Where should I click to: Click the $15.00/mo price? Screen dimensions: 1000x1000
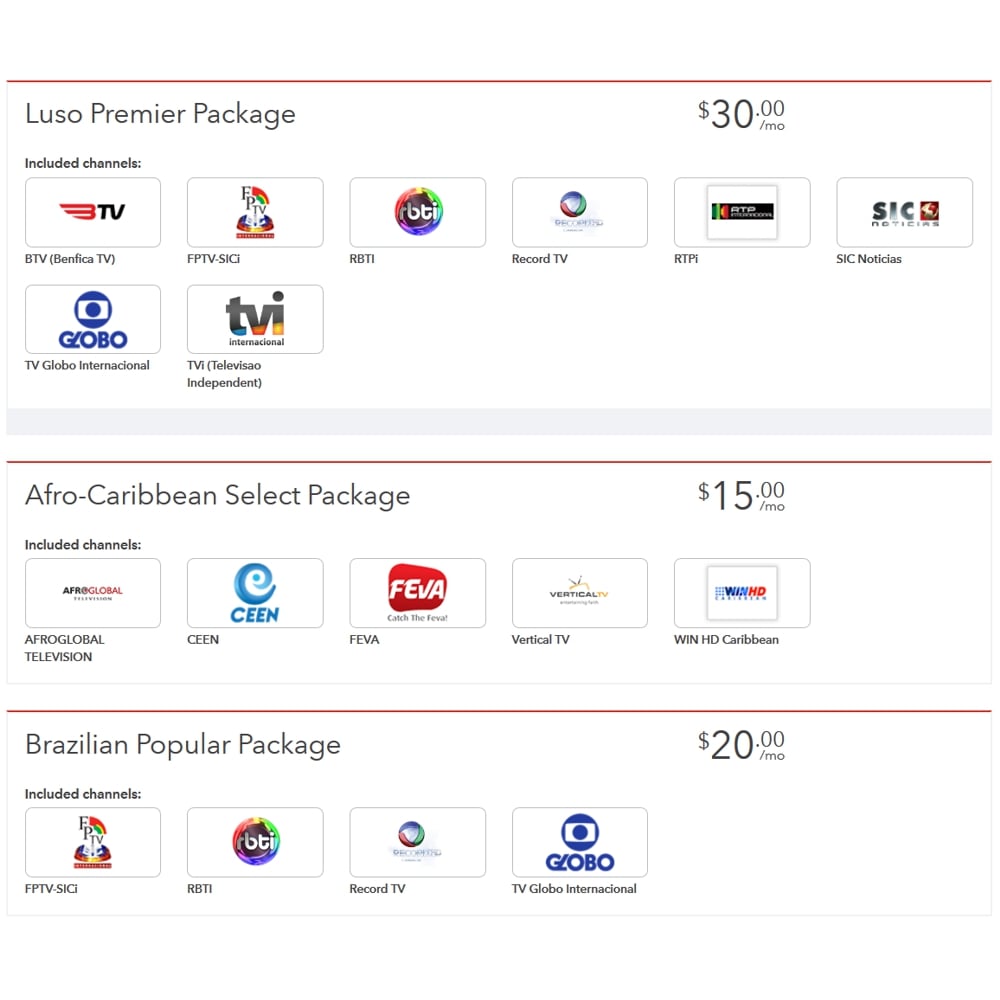click(x=741, y=496)
